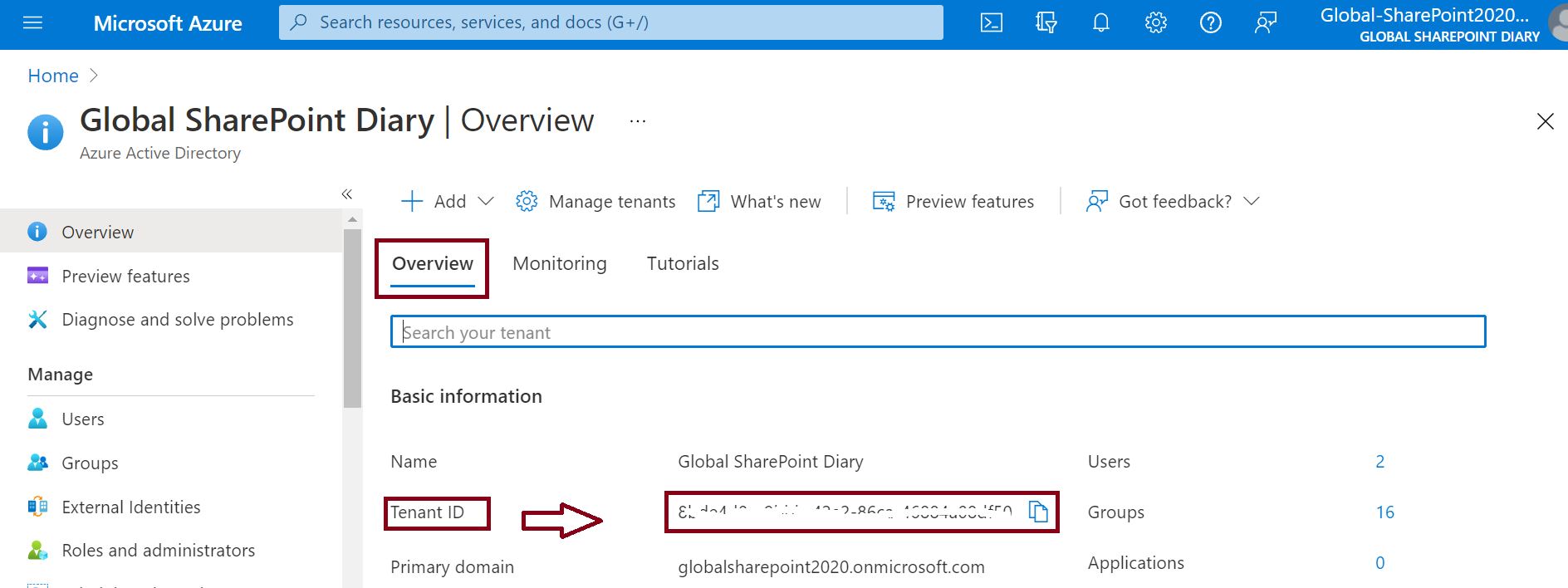Click the user avatar in top corner
Viewport: 1568px width, 588px height.
[1559, 22]
